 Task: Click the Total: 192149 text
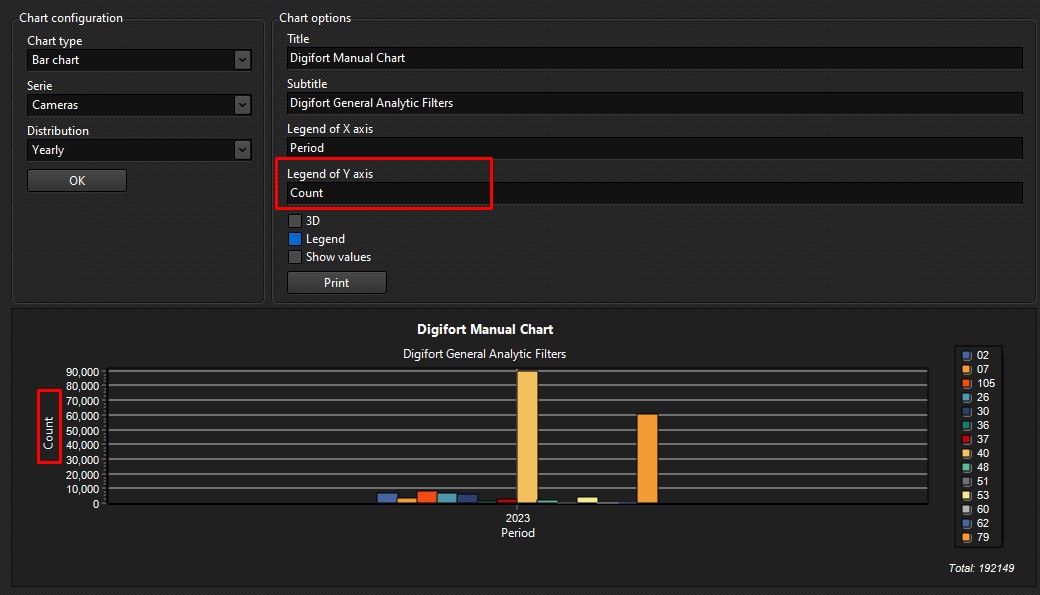click(981, 568)
